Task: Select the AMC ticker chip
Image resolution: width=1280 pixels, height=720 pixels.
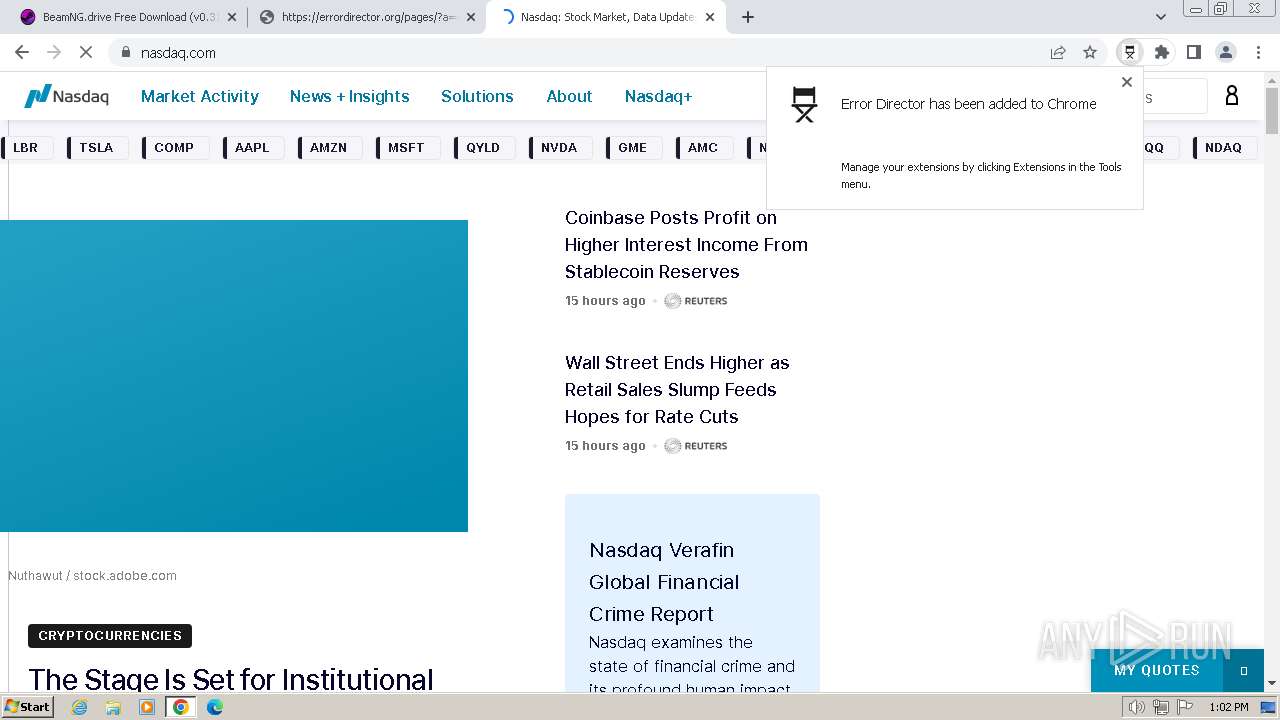Action: click(x=703, y=148)
